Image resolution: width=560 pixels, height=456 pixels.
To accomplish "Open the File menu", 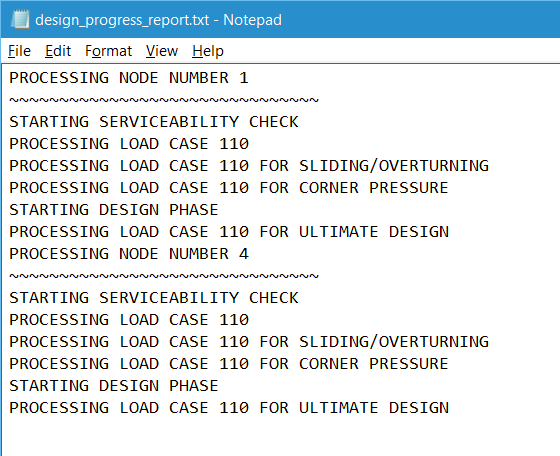I will 19,51.
